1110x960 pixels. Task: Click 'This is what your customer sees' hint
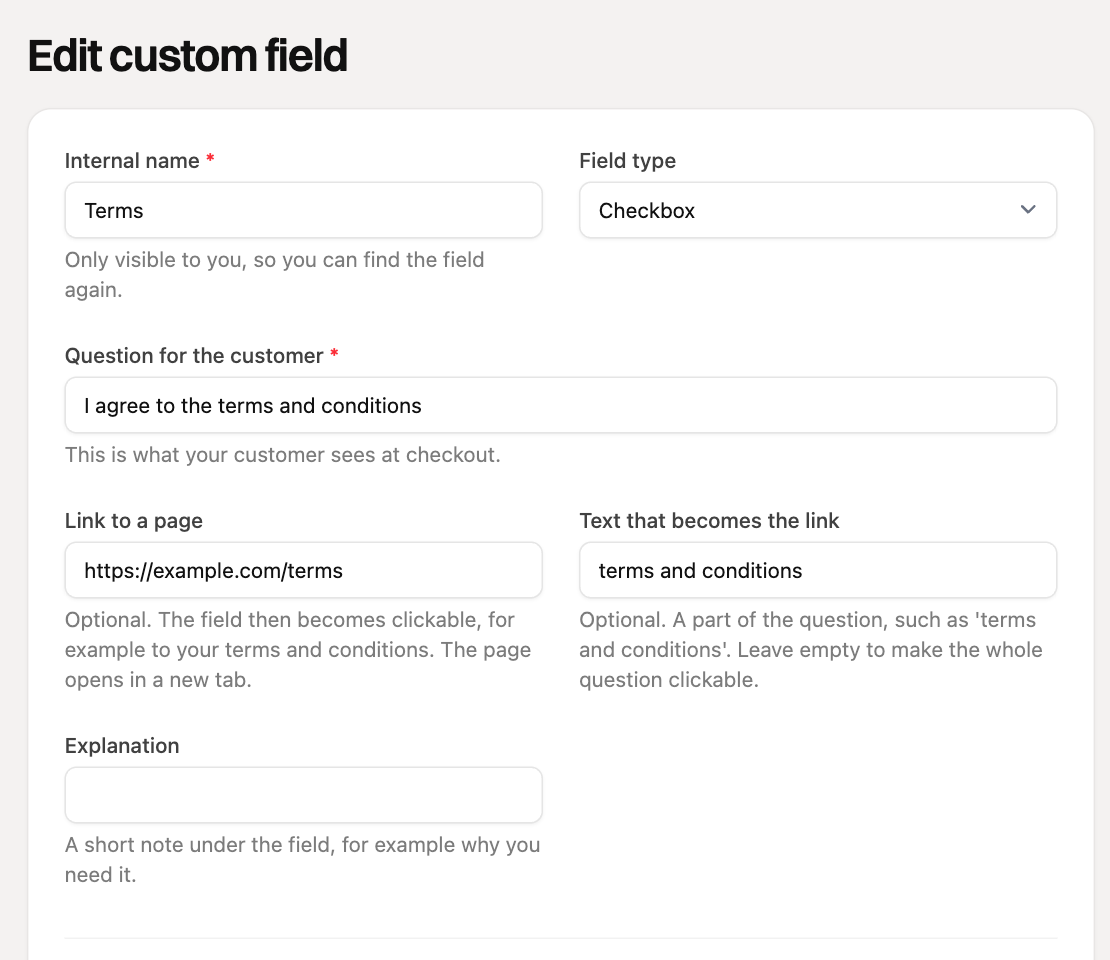coord(282,455)
